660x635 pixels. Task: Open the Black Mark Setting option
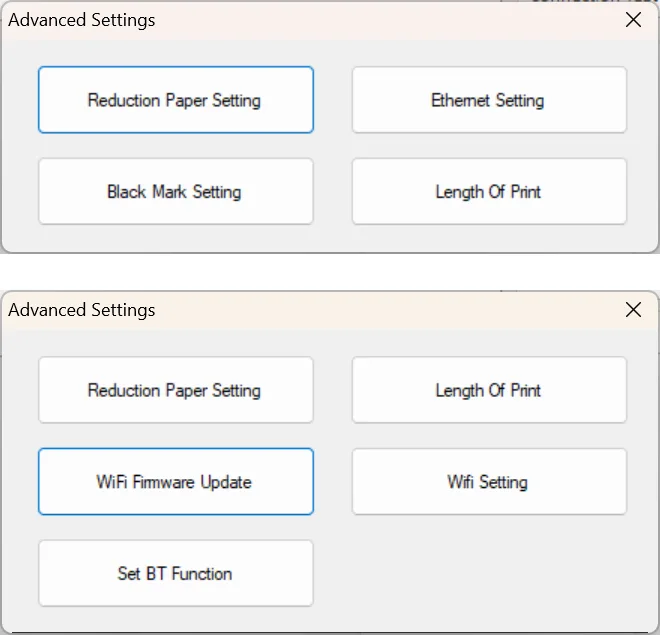point(175,191)
